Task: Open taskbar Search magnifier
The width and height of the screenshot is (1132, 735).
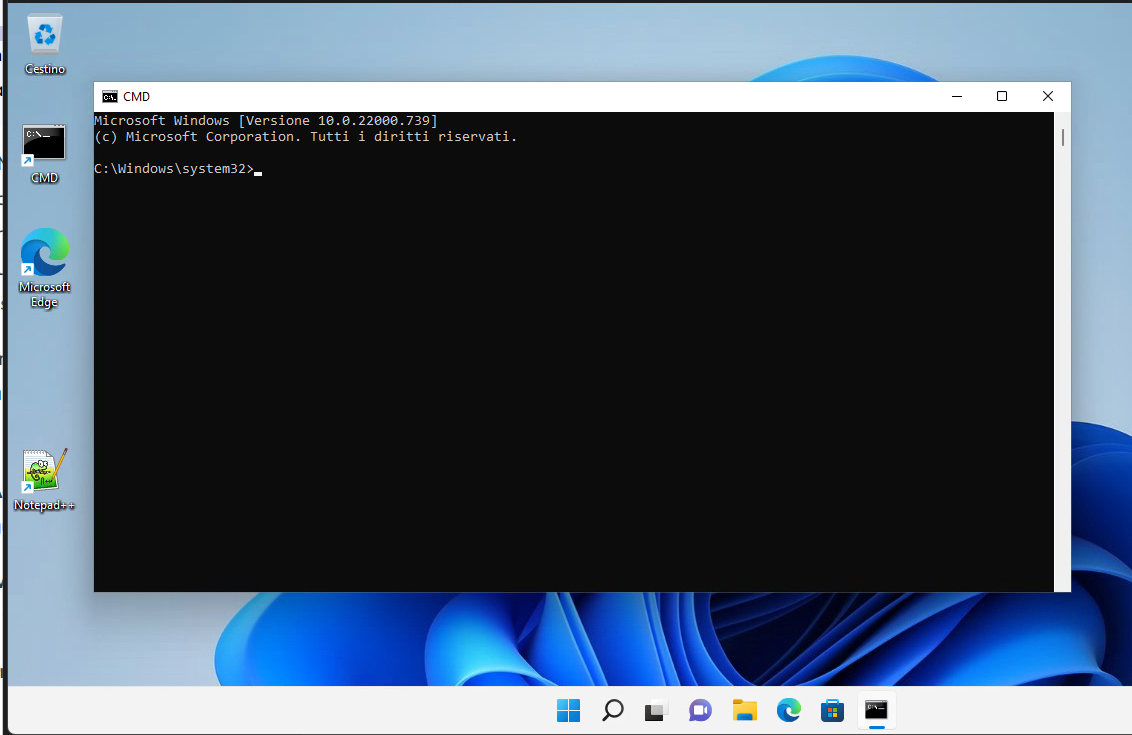Action: [612, 710]
